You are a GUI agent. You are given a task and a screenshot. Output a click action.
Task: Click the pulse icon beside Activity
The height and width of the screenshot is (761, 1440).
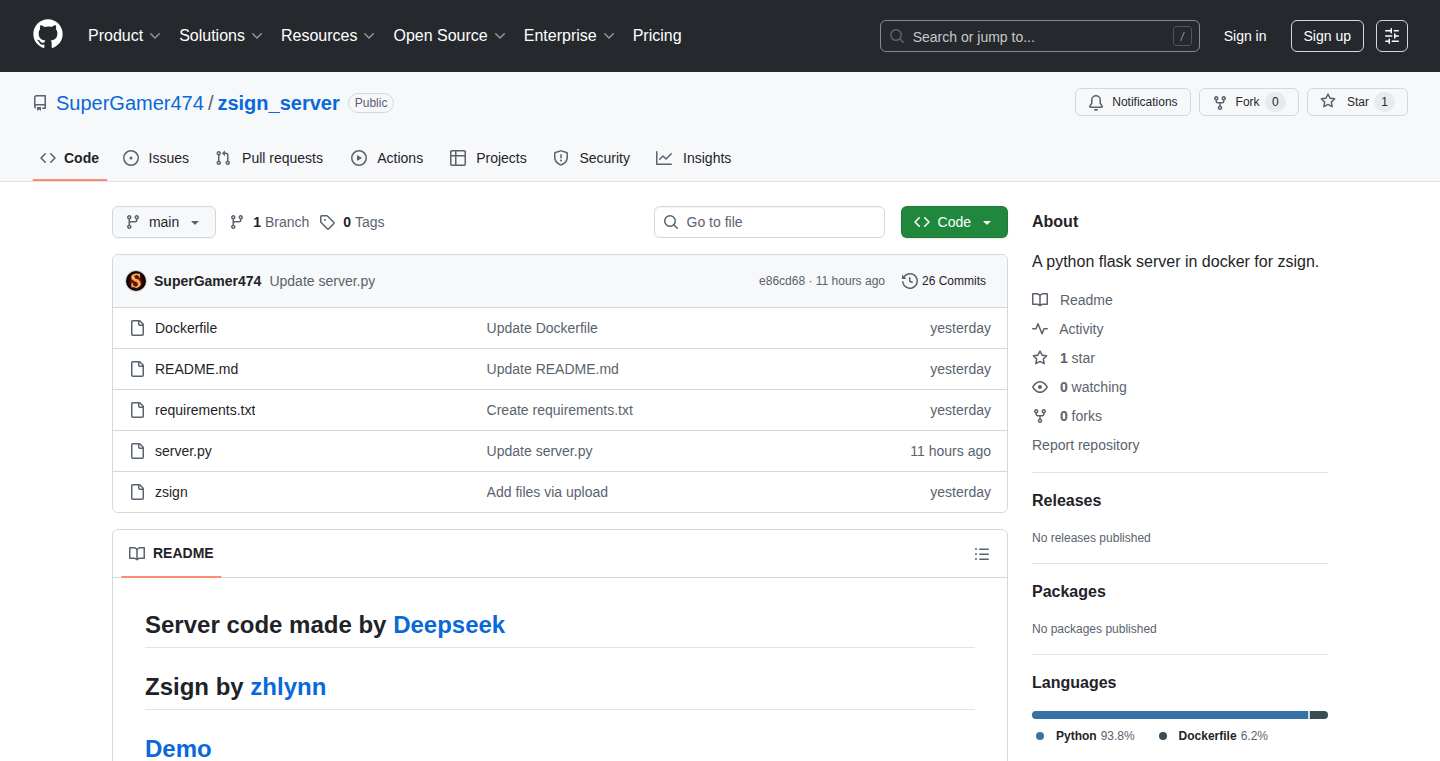point(1040,329)
